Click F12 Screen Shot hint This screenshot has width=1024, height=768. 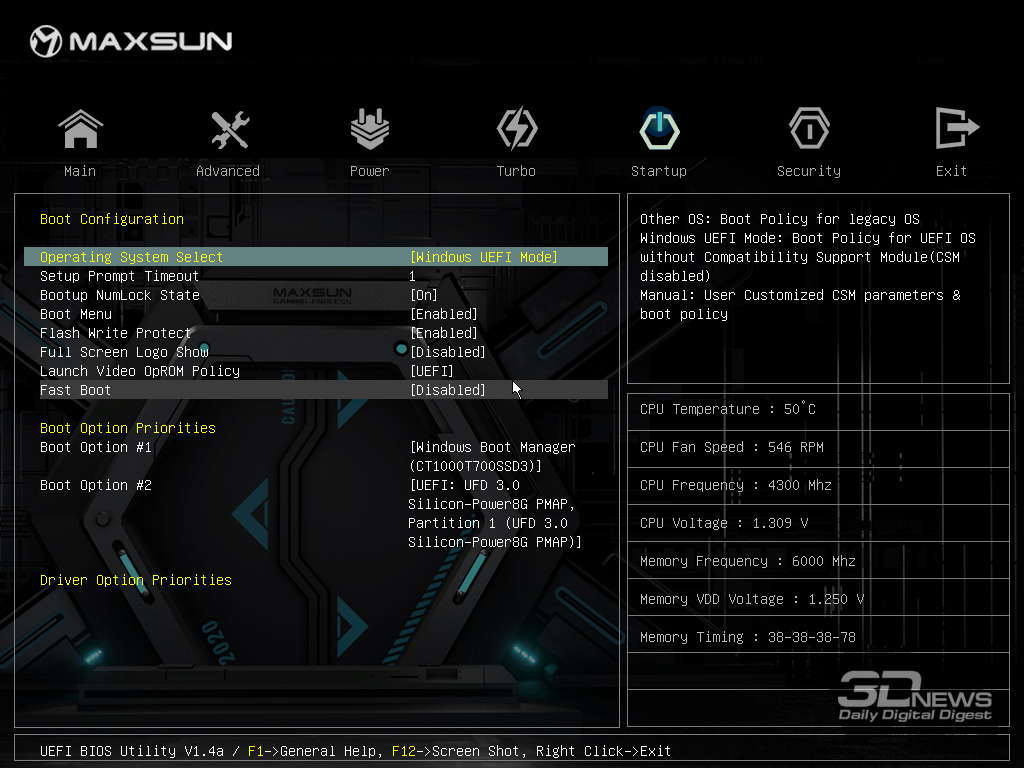(455, 751)
